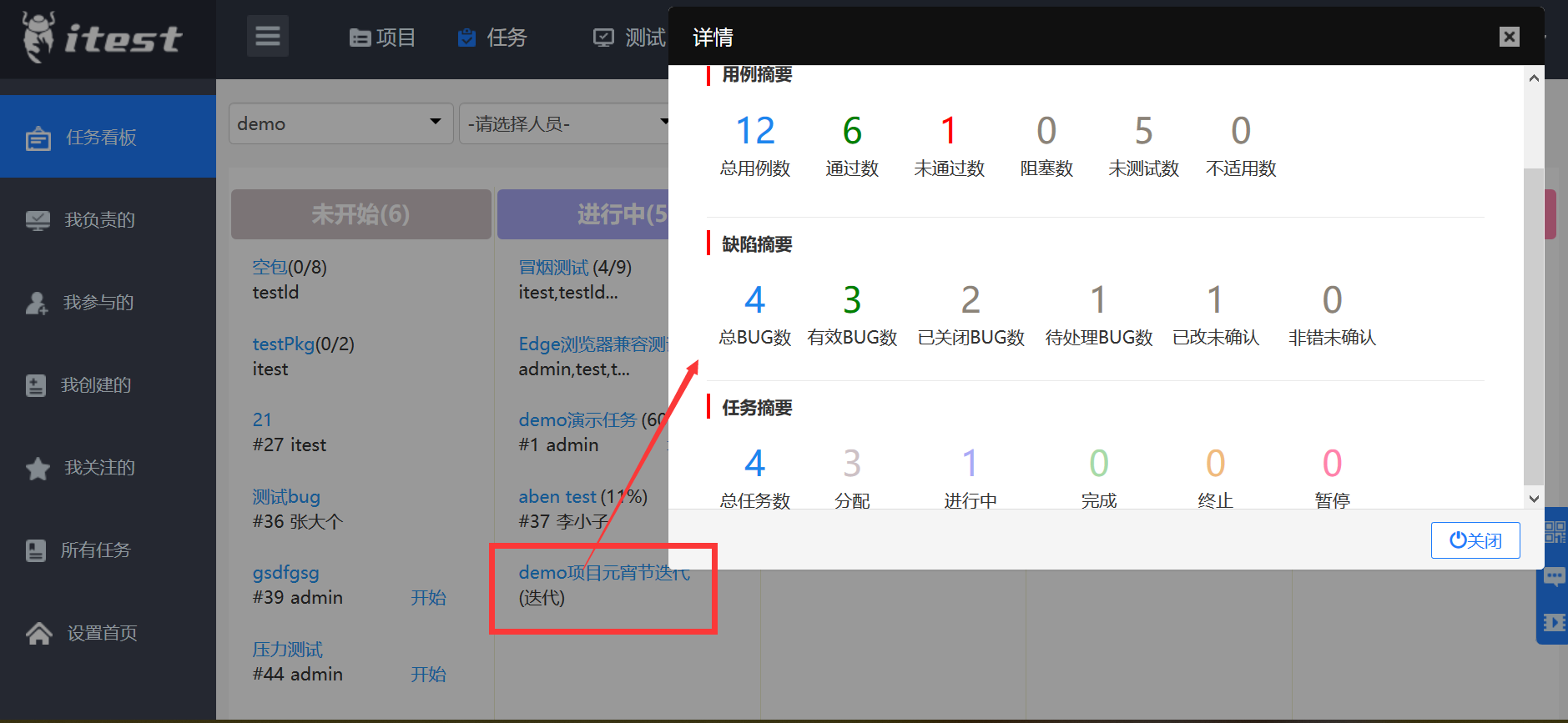Screen dimensions: 1568x723
Task: Click the 关闭 button in dialog
Action: tap(1475, 540)
